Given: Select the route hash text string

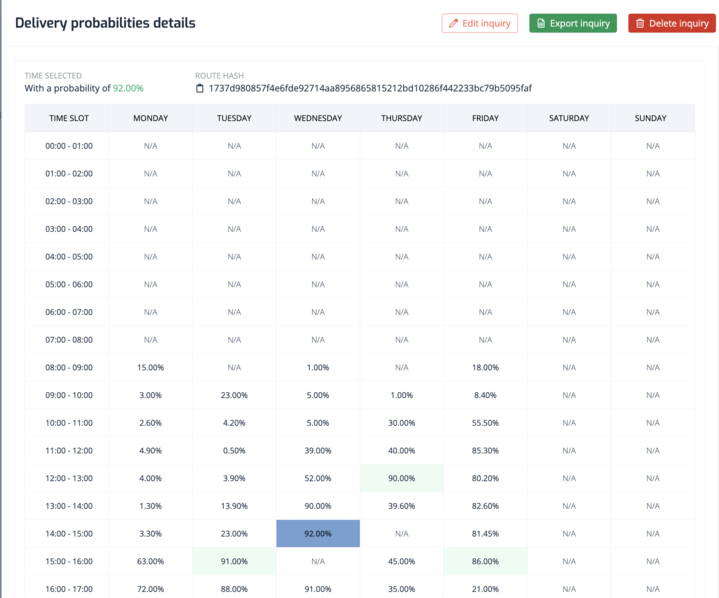Looking at the screenshot, I should click(370, 88).
